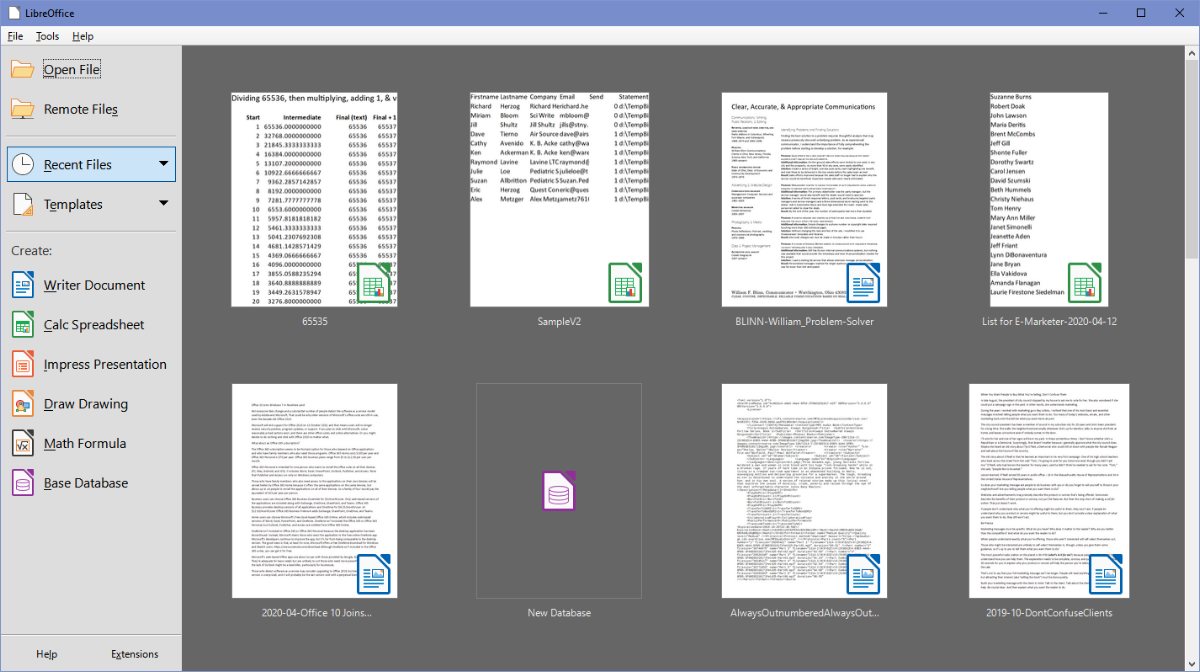This screenshot has height=672, width=1200.
Task: Select the Recent Files clock icon
Action: coord(24,164)
